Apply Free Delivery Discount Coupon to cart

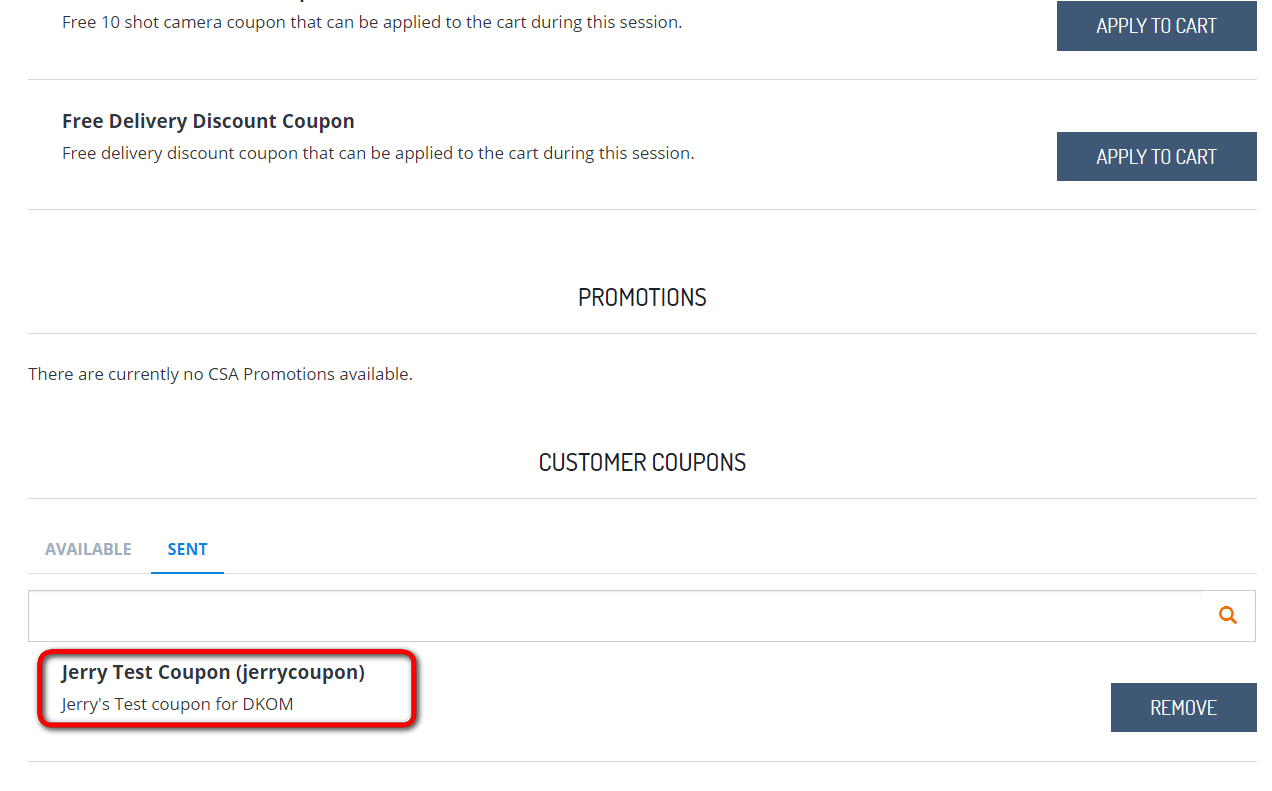click(x=1156, y=156)
